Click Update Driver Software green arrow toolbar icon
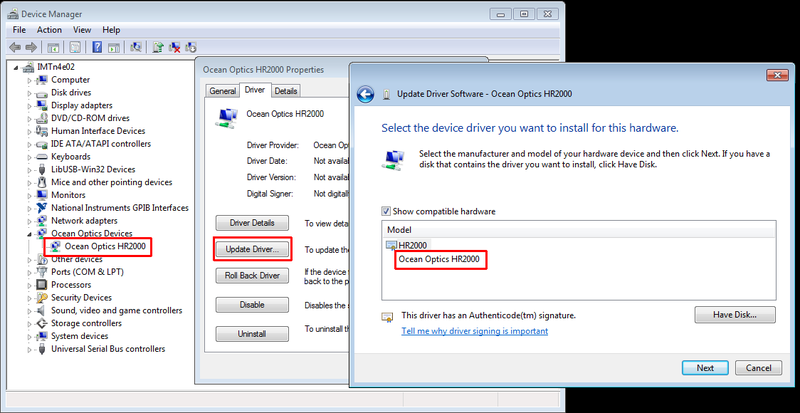 pyautogui.click(x=158, y=47)
